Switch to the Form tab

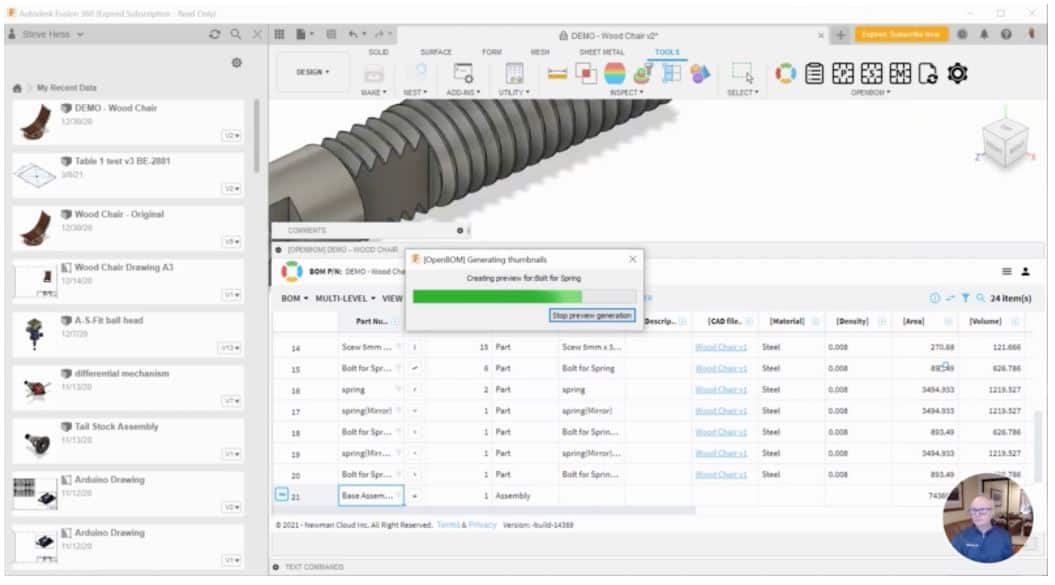[491, 52]
